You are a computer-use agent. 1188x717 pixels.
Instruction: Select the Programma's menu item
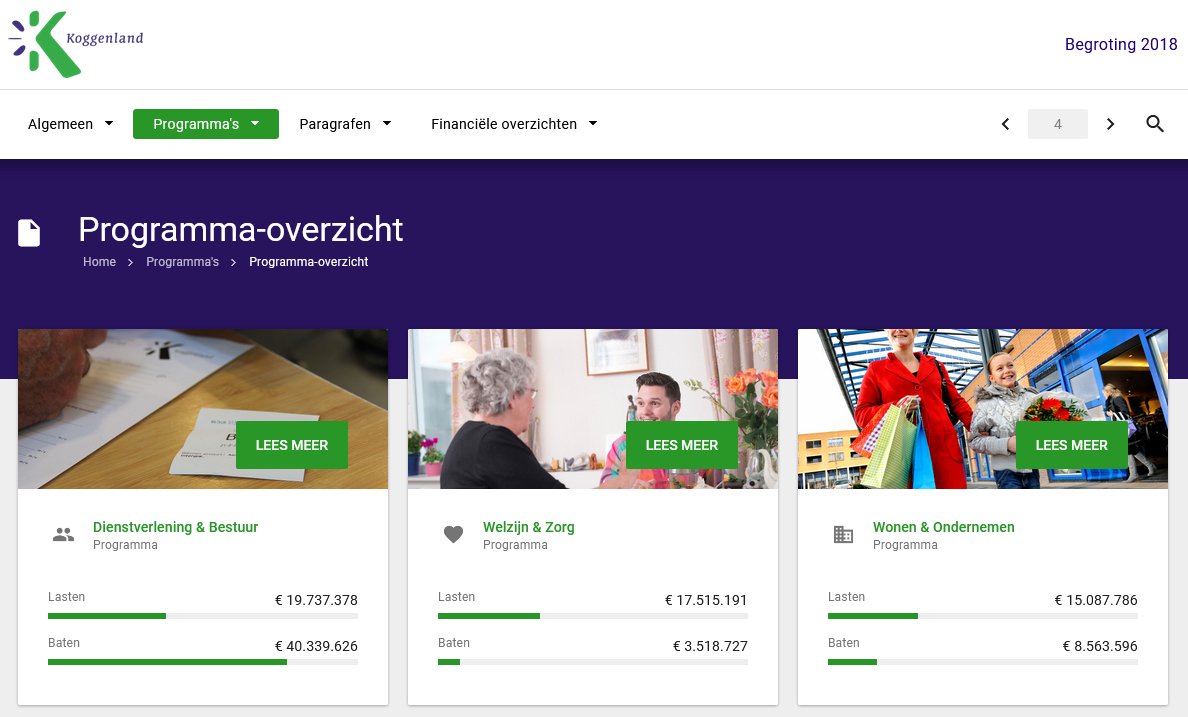(x=205, y=124)
